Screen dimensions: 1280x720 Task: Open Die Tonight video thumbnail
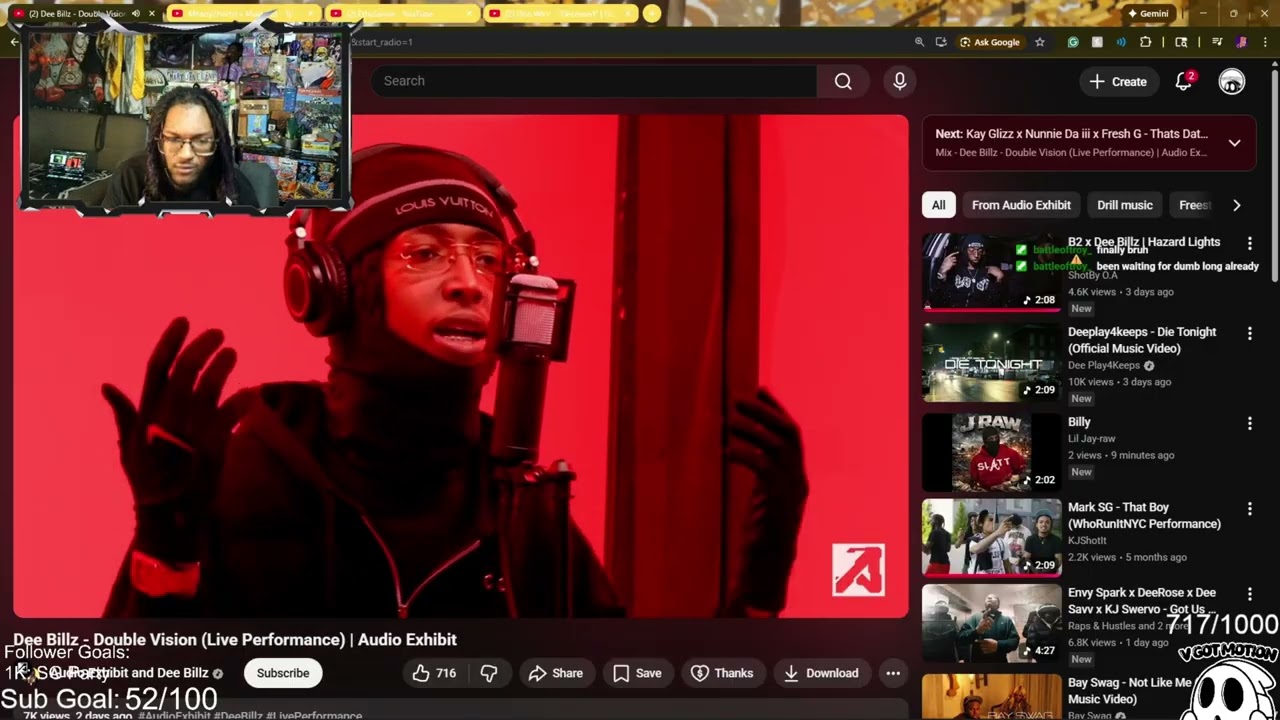(991, 362)
